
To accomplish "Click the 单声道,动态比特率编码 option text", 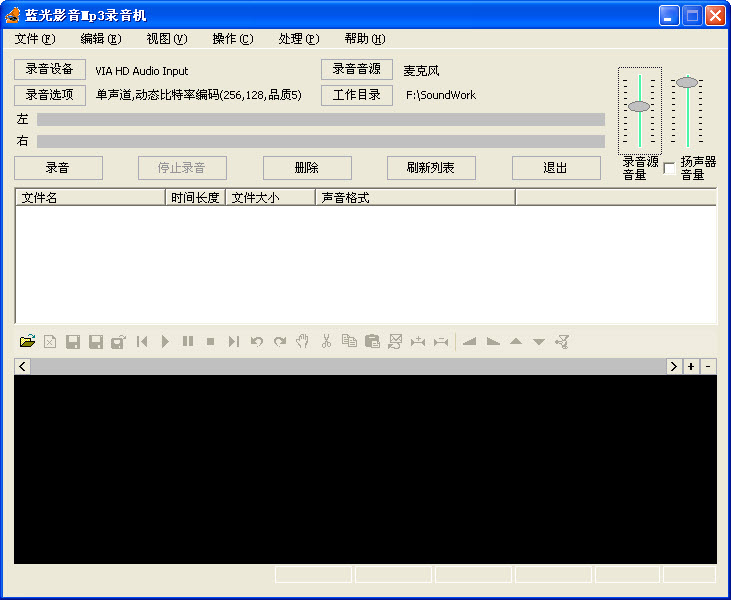I will [x=199, y=95].
